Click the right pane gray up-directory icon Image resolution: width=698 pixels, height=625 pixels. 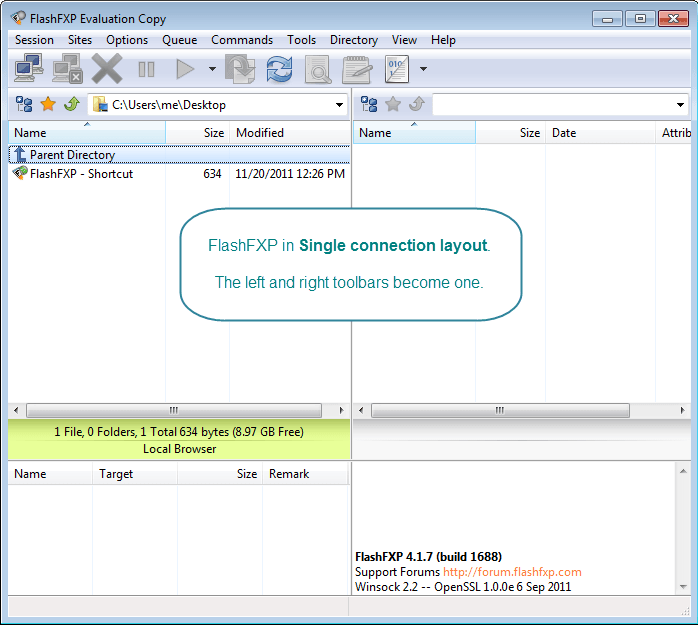click(417, 104)
